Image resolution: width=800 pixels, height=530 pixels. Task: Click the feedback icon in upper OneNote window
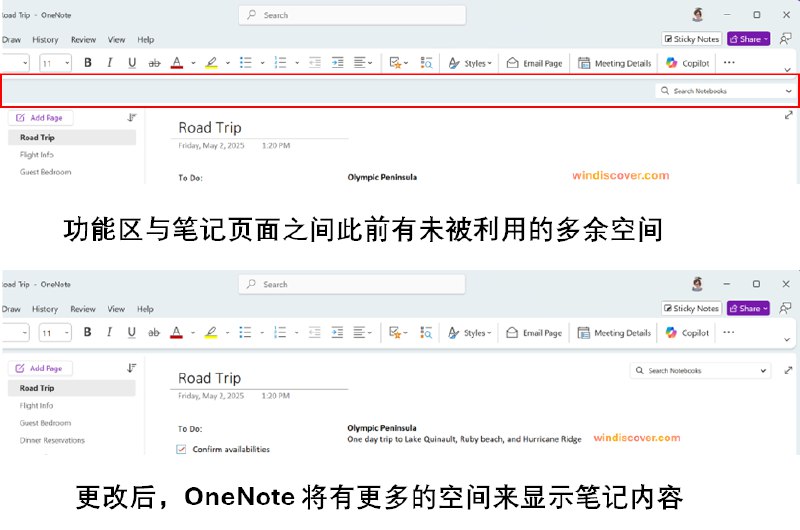785,39
